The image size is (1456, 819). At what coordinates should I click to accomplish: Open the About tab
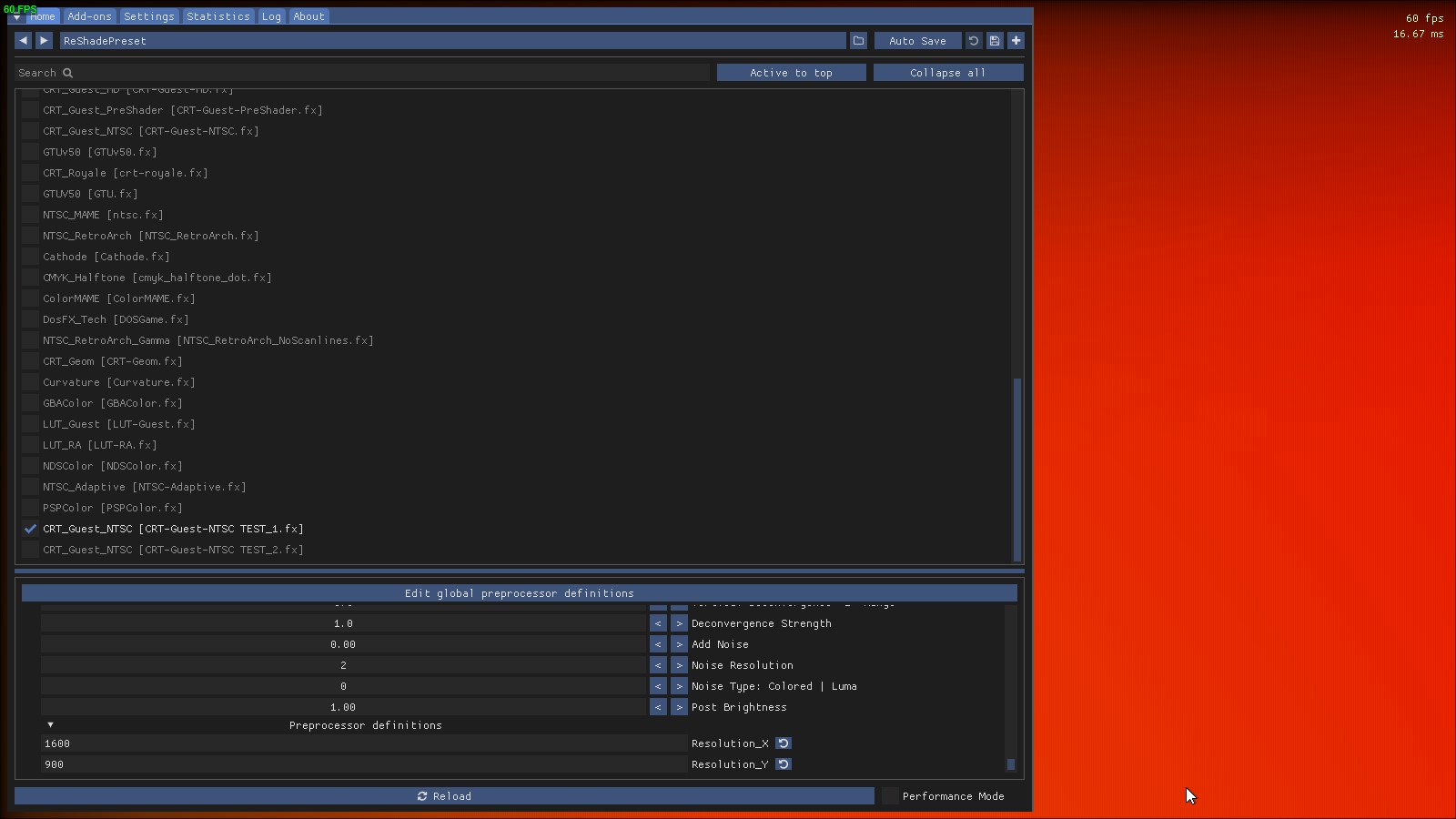308,16
